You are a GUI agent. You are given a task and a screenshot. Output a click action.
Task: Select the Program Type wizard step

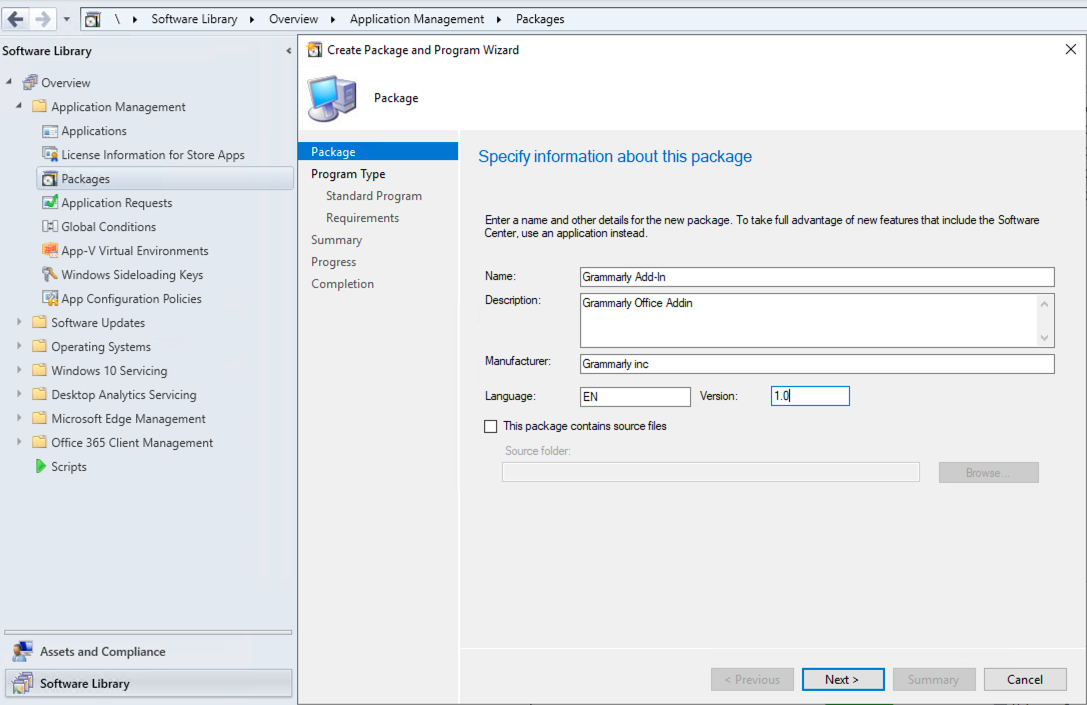[348, 174]
